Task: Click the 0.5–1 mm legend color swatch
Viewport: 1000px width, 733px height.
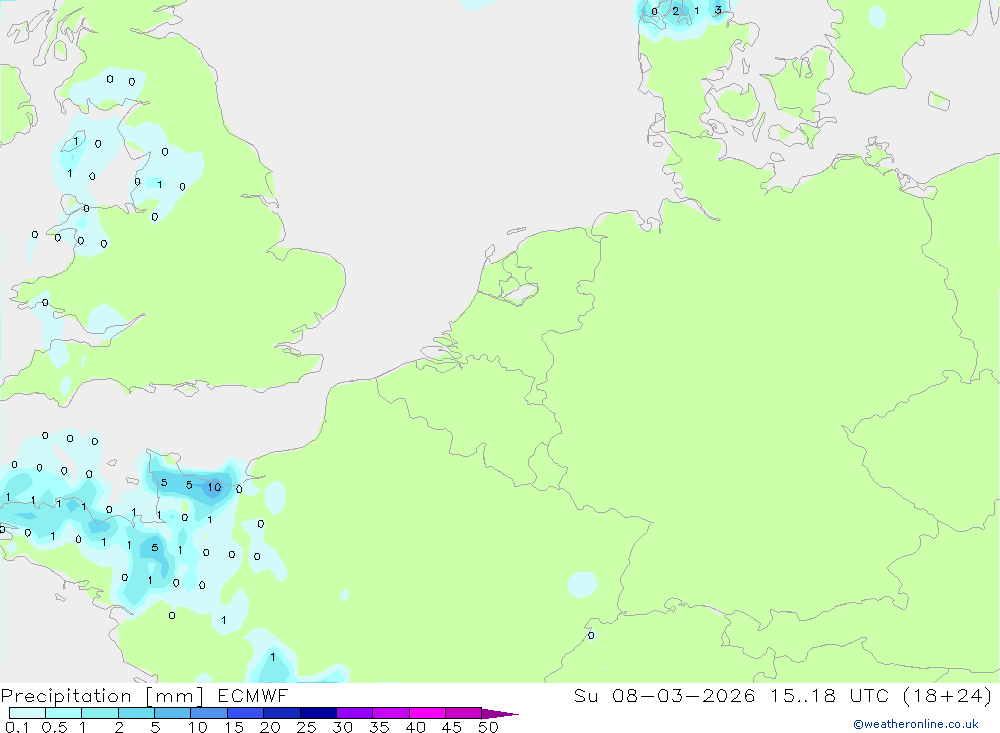Action: click(63, 713)
